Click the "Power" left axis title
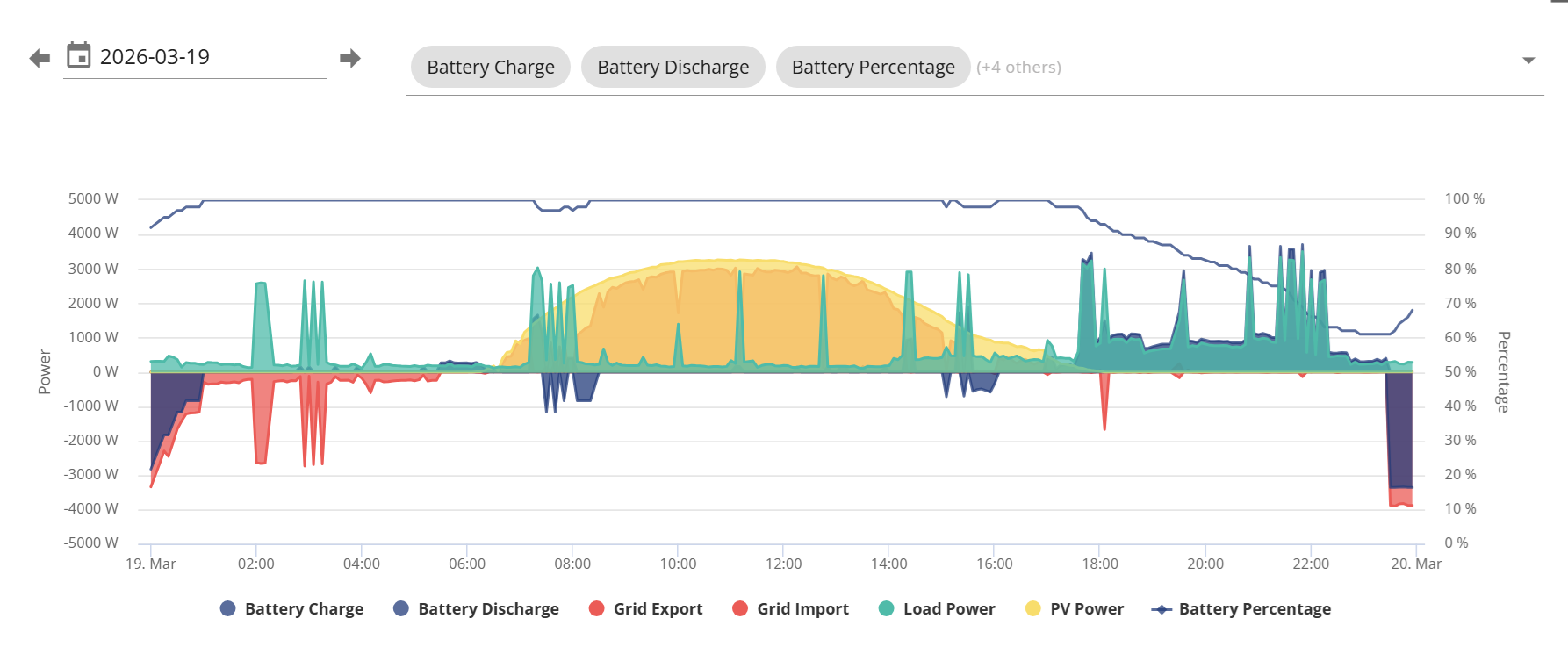 pyautogui.click(x=45, y=371)
